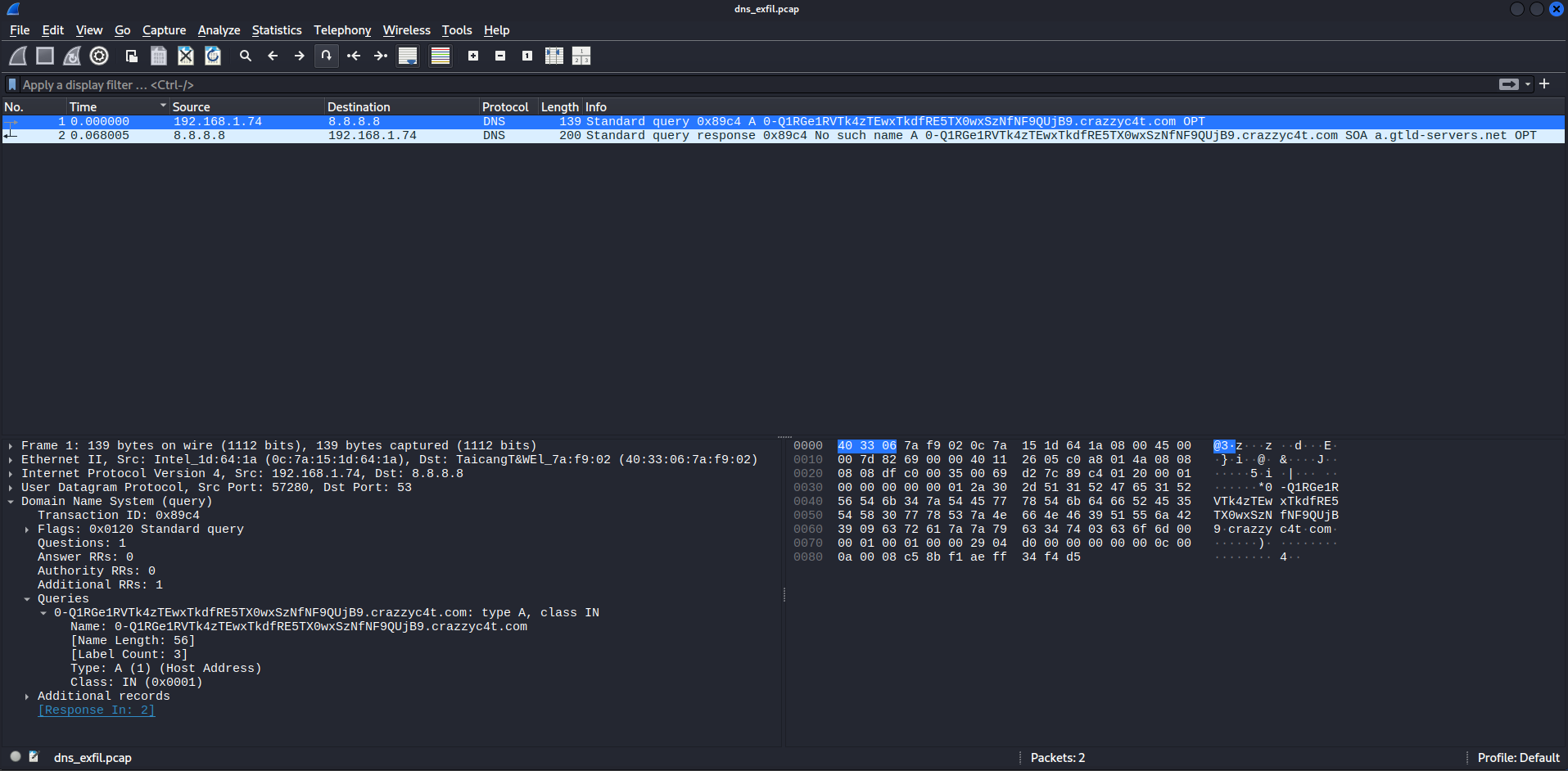Sort by the Destination column header

point(402,107)
